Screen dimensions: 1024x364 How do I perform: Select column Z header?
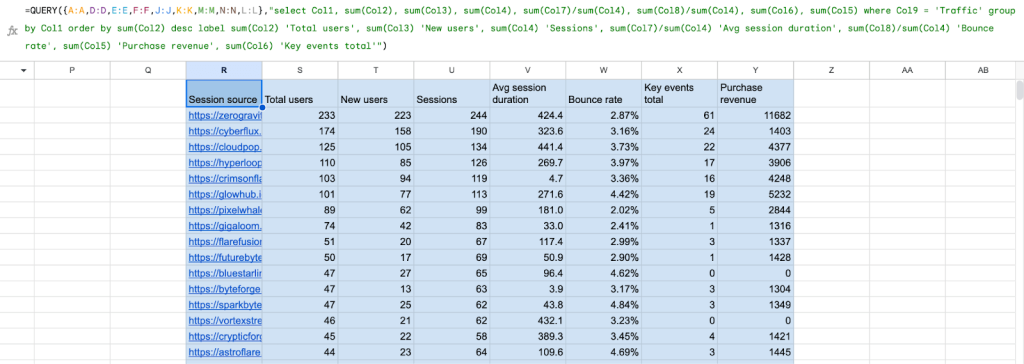(831, 71)
